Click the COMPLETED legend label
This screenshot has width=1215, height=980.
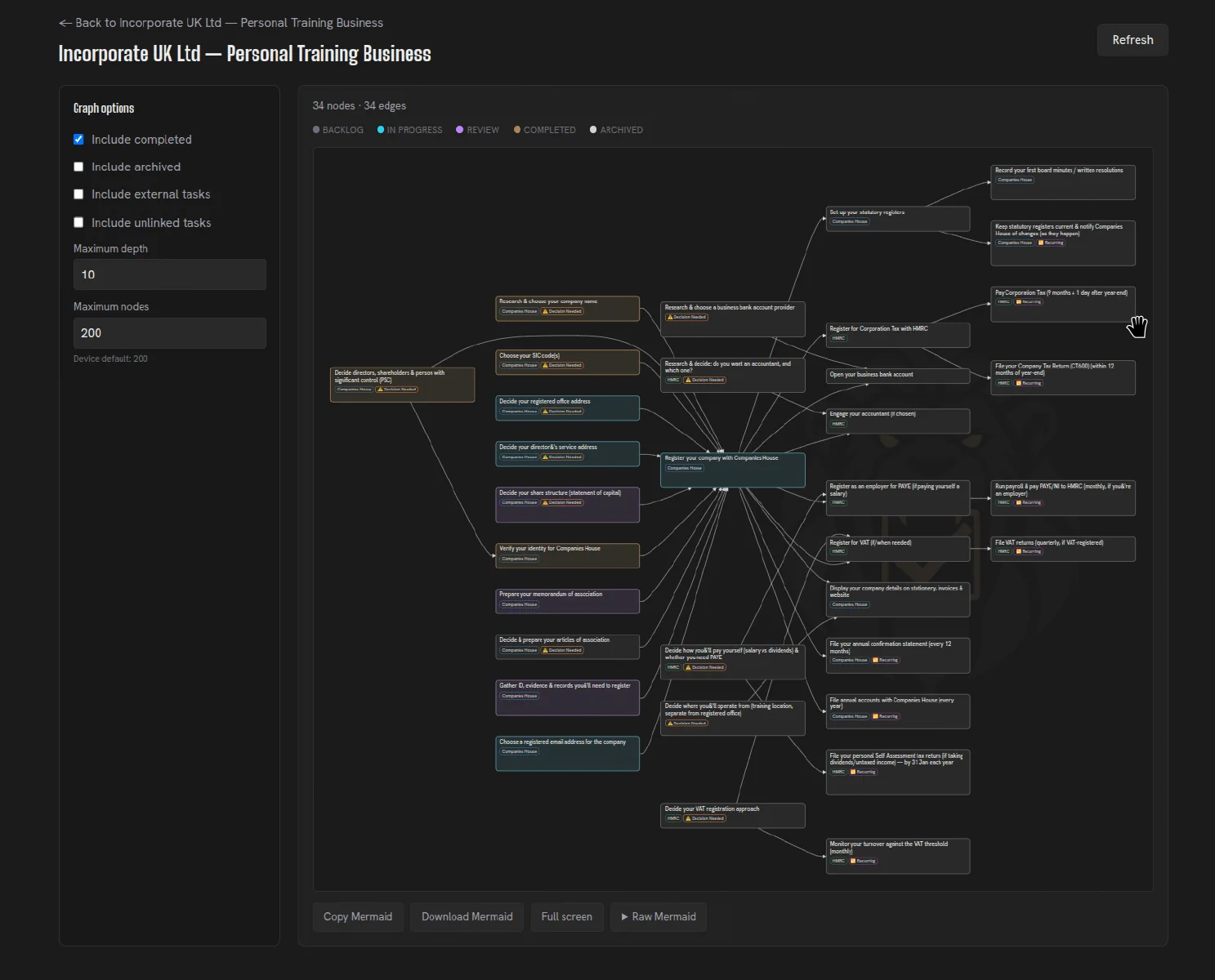(550, 130)
